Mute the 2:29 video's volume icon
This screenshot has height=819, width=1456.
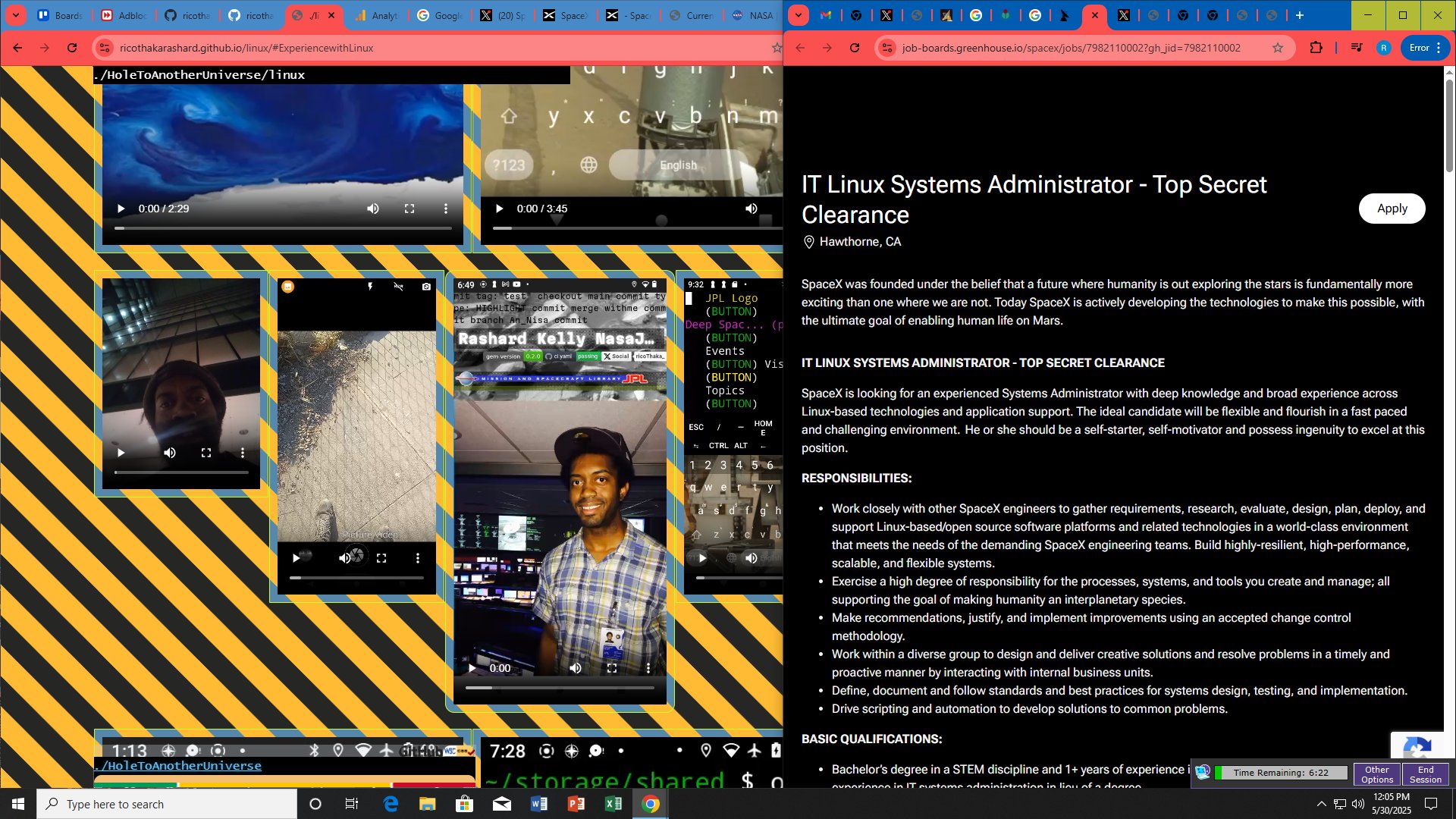pos(373,209)
